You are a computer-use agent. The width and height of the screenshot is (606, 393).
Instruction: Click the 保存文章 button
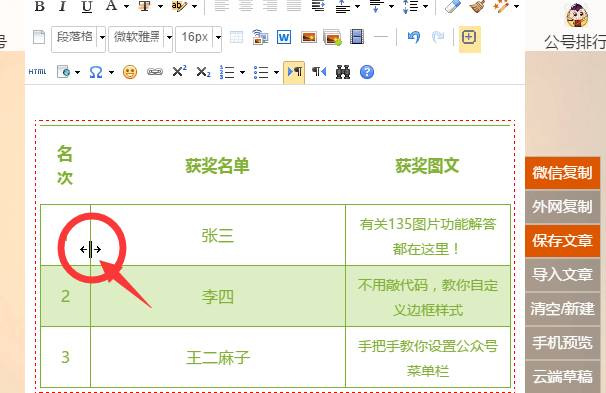click(x=562, y=241)
